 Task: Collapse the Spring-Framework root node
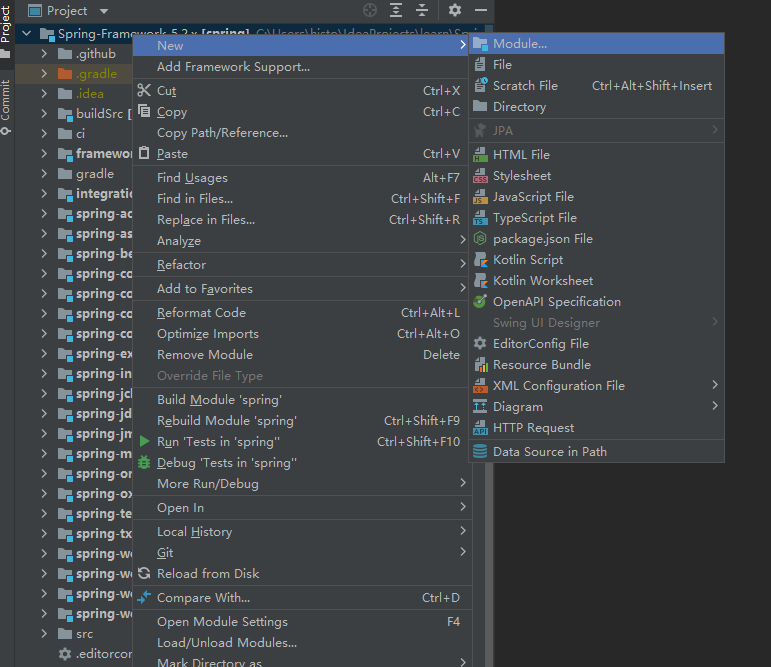27,33
